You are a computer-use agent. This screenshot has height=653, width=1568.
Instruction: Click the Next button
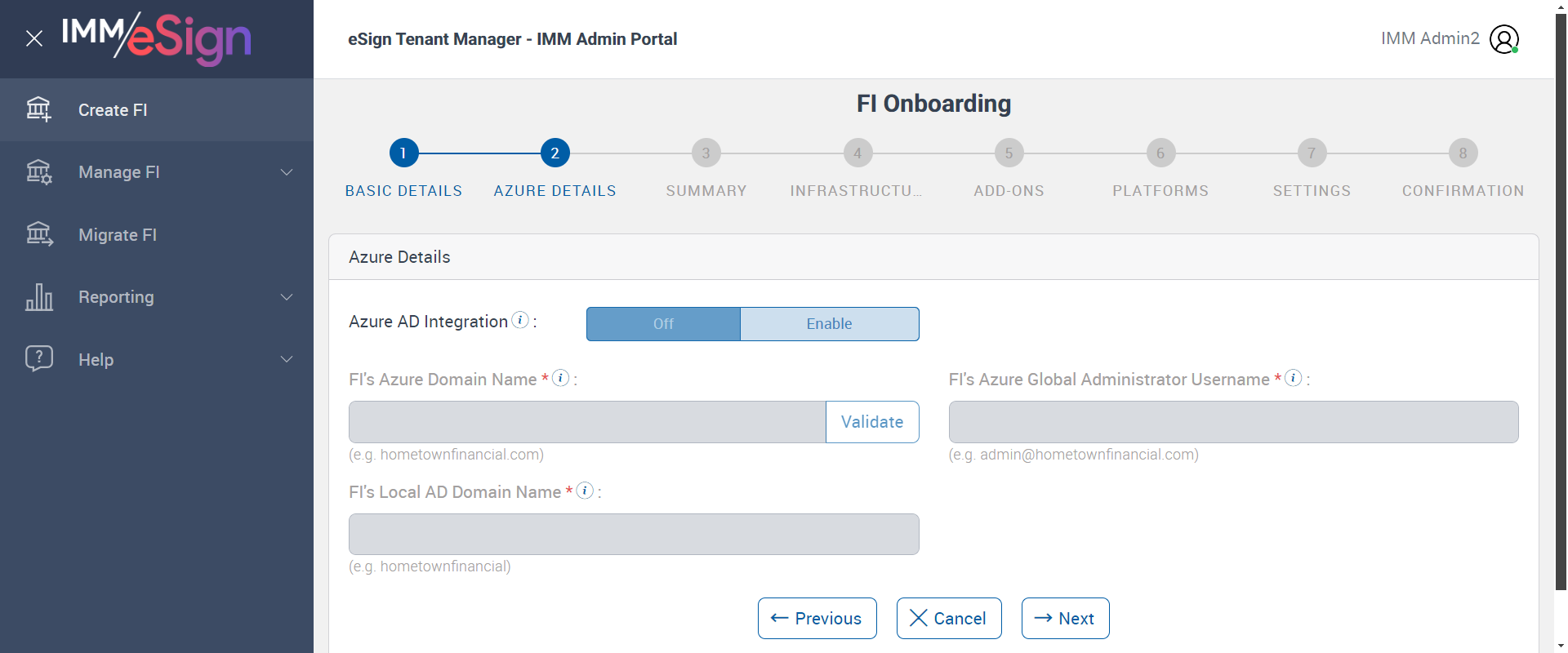coord(1065,619)
